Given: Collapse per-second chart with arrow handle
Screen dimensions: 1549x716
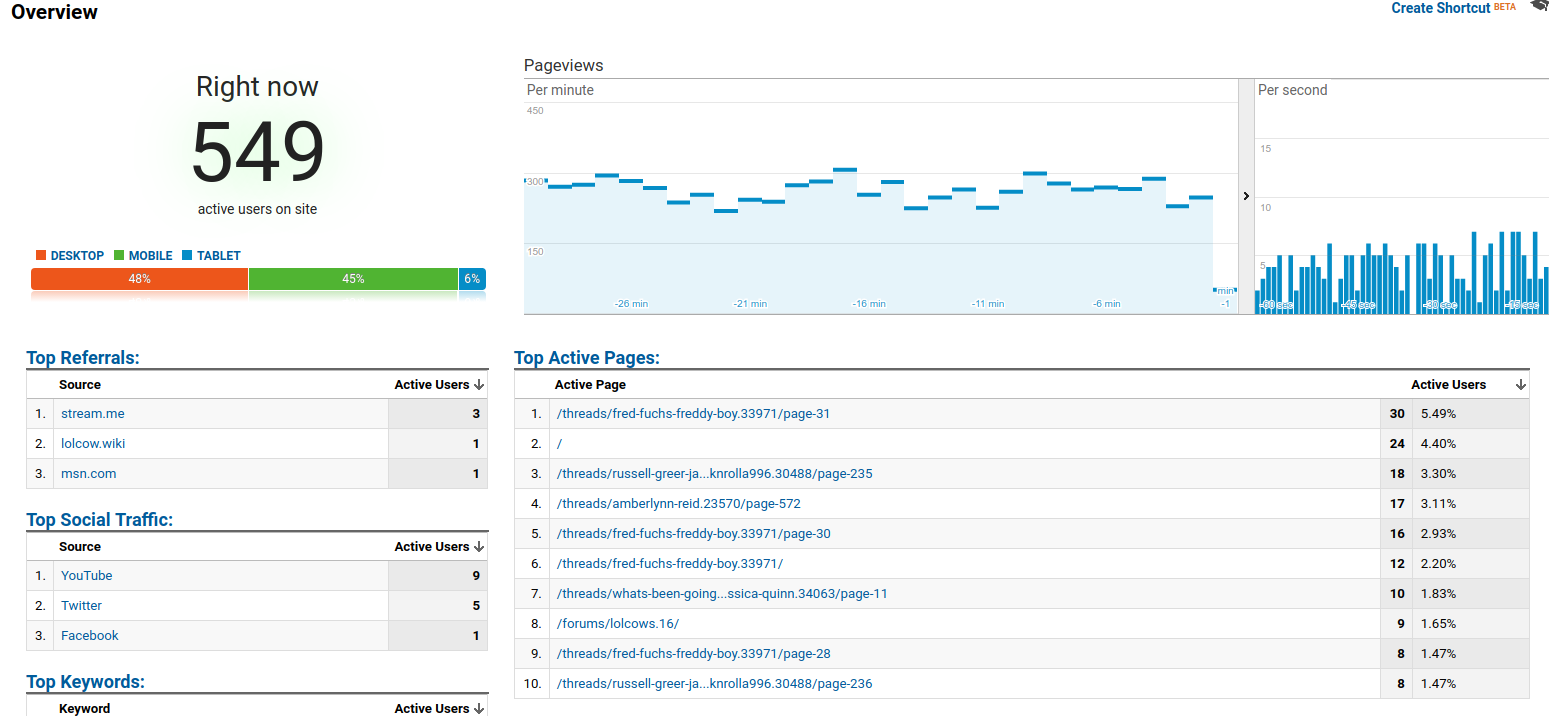Looking at the screenshot, I should tap(1246, 196).
